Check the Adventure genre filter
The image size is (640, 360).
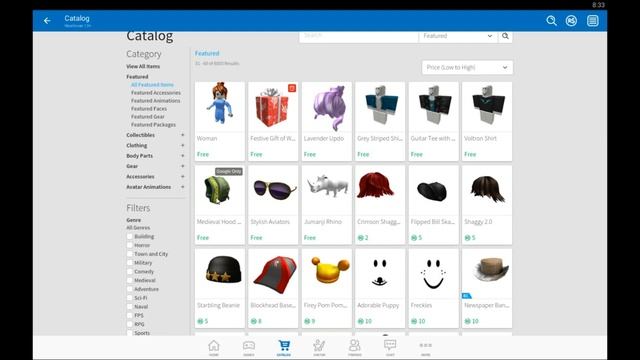[x=130, y=289]
